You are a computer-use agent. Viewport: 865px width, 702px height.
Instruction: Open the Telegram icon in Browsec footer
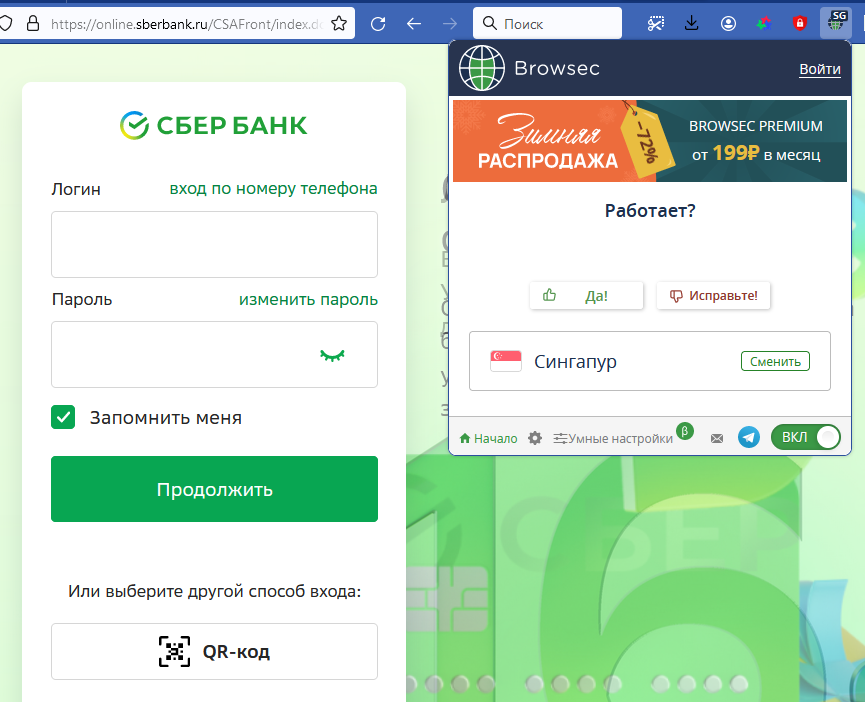point(749,438)
